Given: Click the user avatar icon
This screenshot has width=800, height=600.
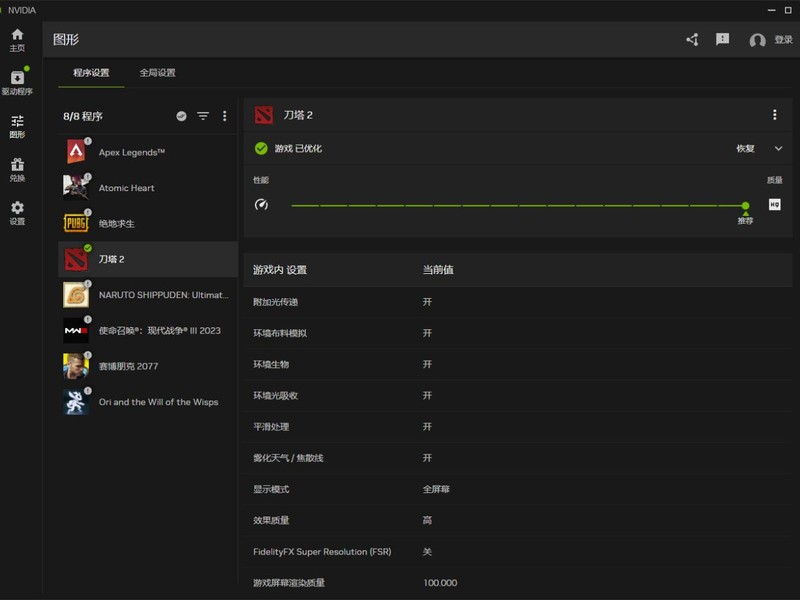Looking at the screenshot, I should pyautogui.click(x=757, y=40).
